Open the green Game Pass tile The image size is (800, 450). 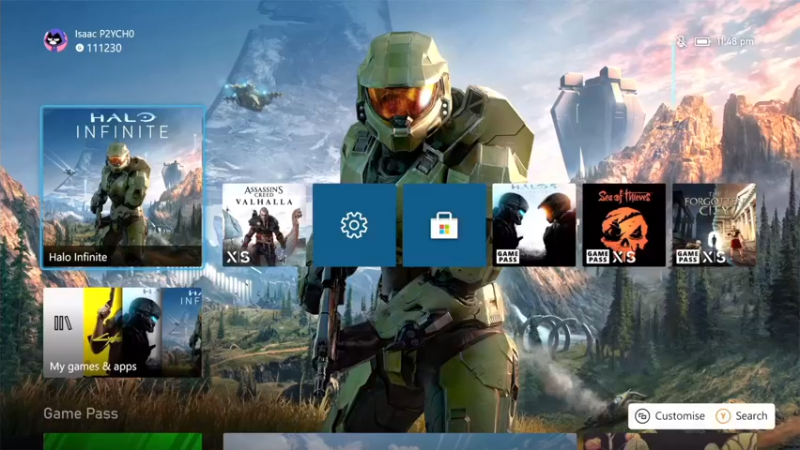click(x=122, y=441)
